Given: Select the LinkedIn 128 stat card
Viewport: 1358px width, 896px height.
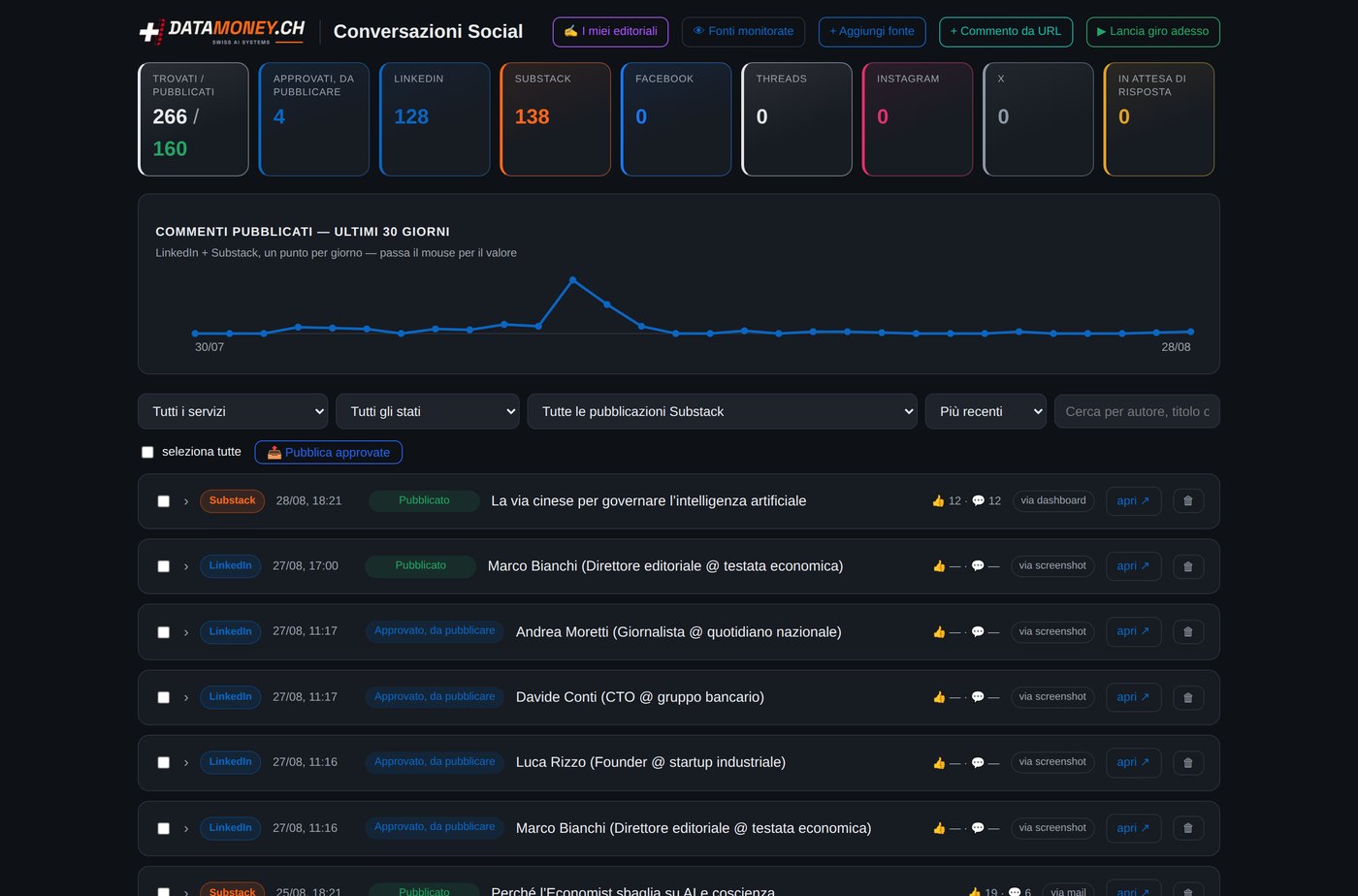Looking at the screenshot, I should click(x=435, y=119).
